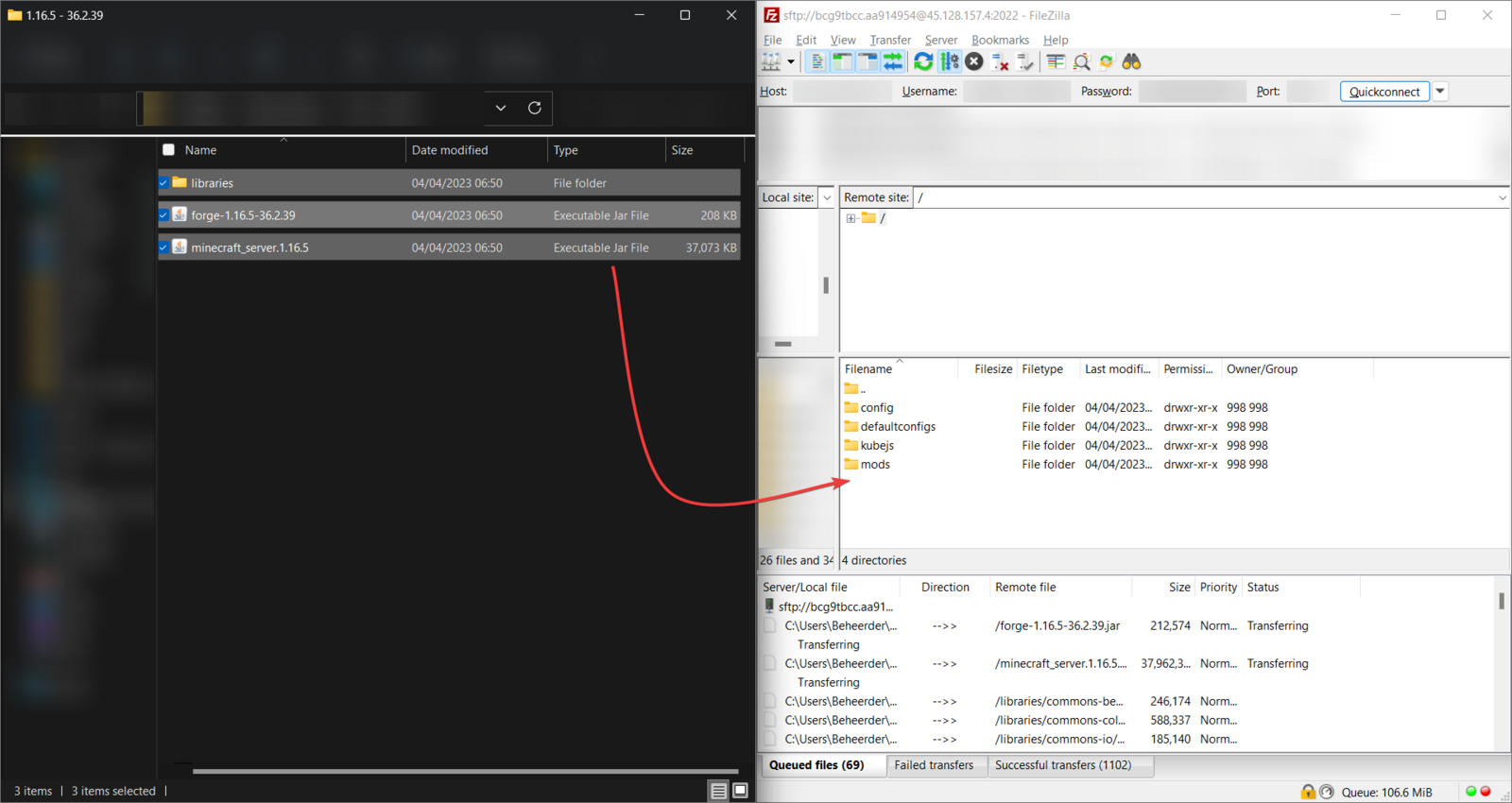Open the directory listing filters icon
Viewport: 1512px width, 803px height.
(1056, 62)
